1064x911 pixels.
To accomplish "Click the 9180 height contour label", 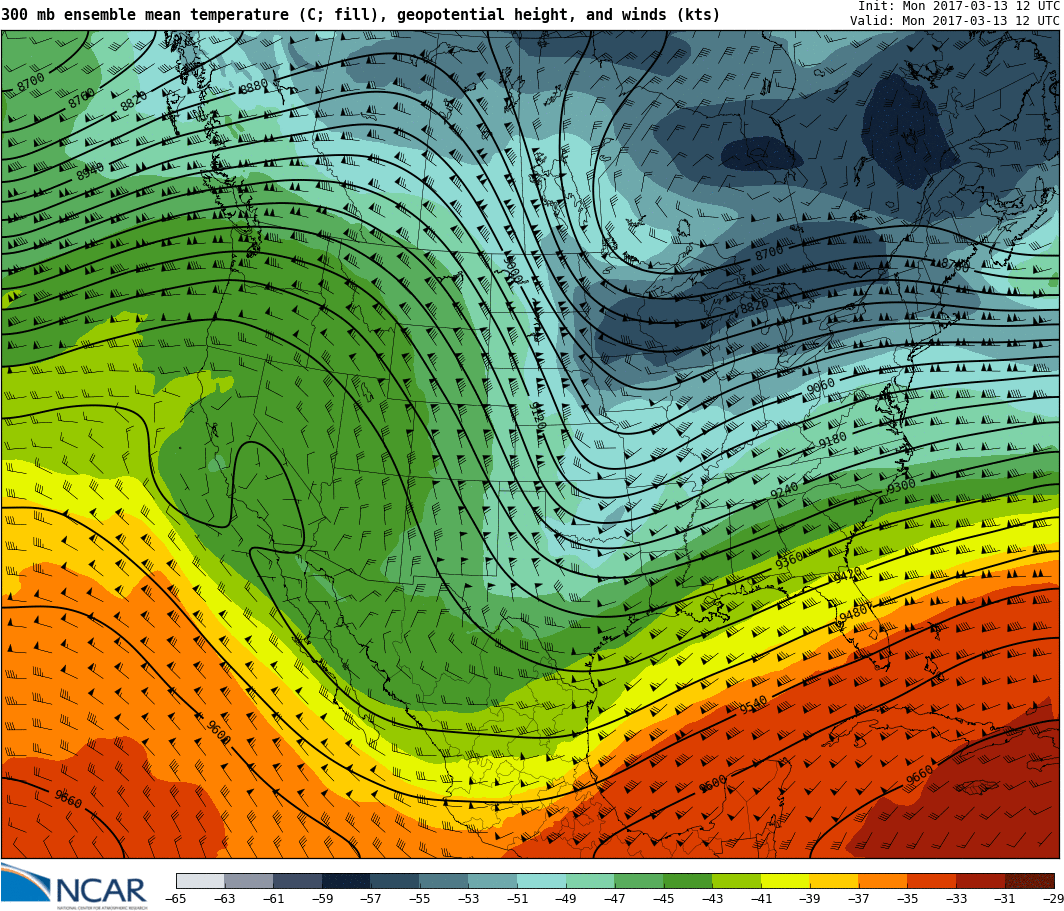I will tap(832, 440).
